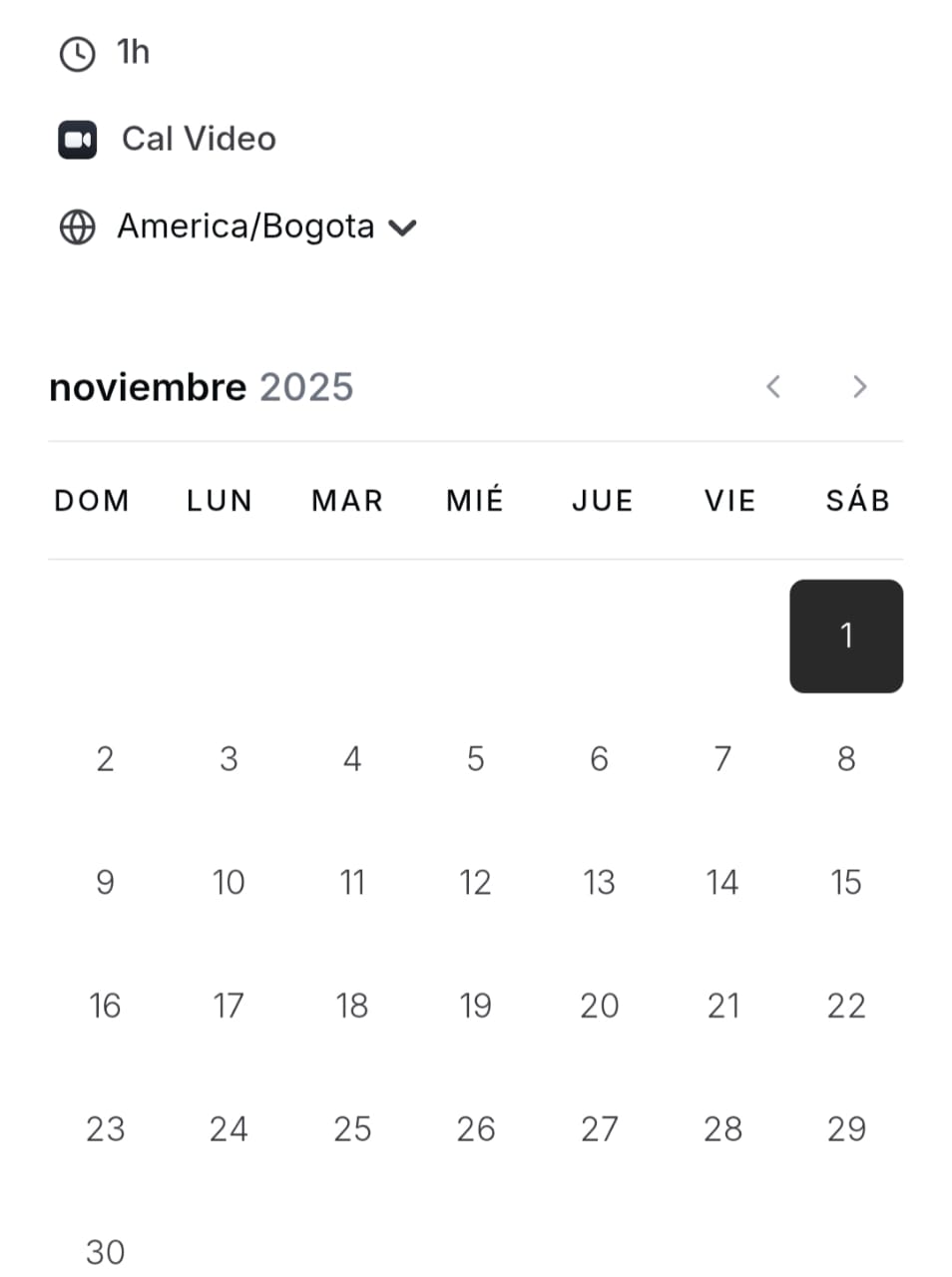Pick November 24 date
952x1277 pixels.
pos(229,1129)
